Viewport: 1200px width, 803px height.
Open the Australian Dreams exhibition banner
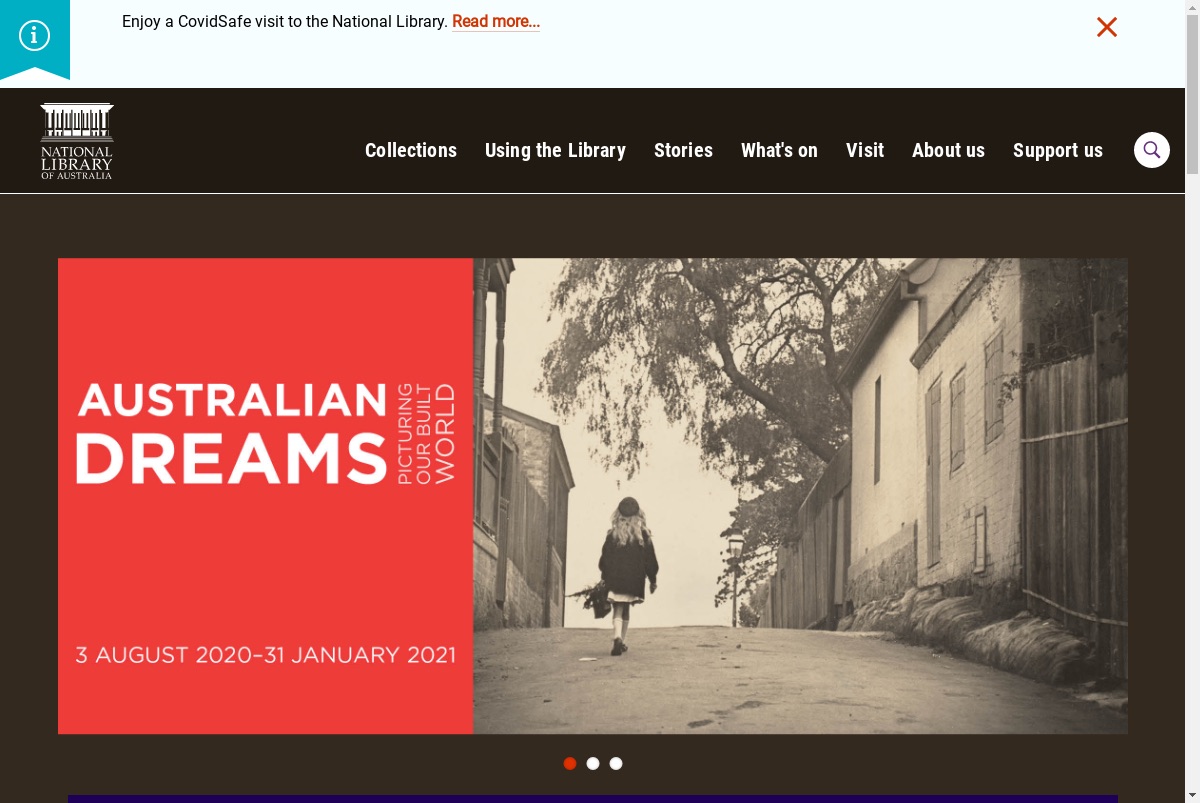593,496
